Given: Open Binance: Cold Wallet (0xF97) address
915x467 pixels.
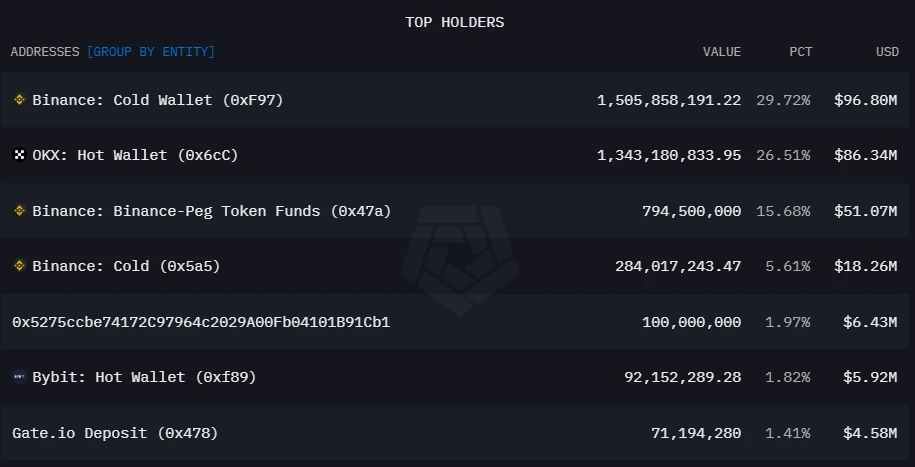Looking at the screenshot, I should tap(157, 100).
